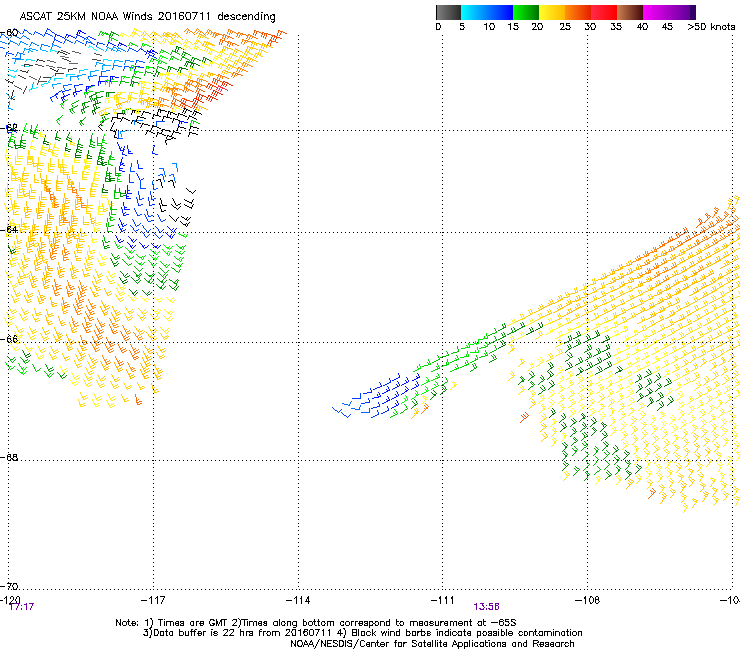The image size is (740, 650).
Task: Click the '0' label under the color scale
Action: (438, 27)
